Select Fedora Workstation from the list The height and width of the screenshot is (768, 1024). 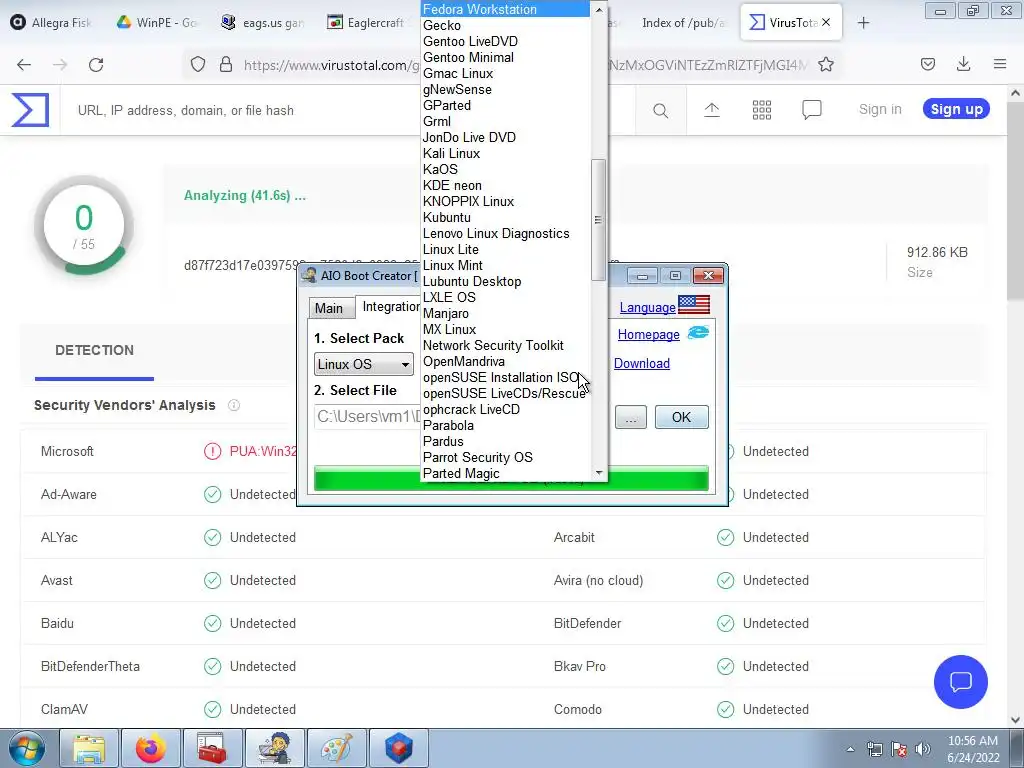pos(505,9)
